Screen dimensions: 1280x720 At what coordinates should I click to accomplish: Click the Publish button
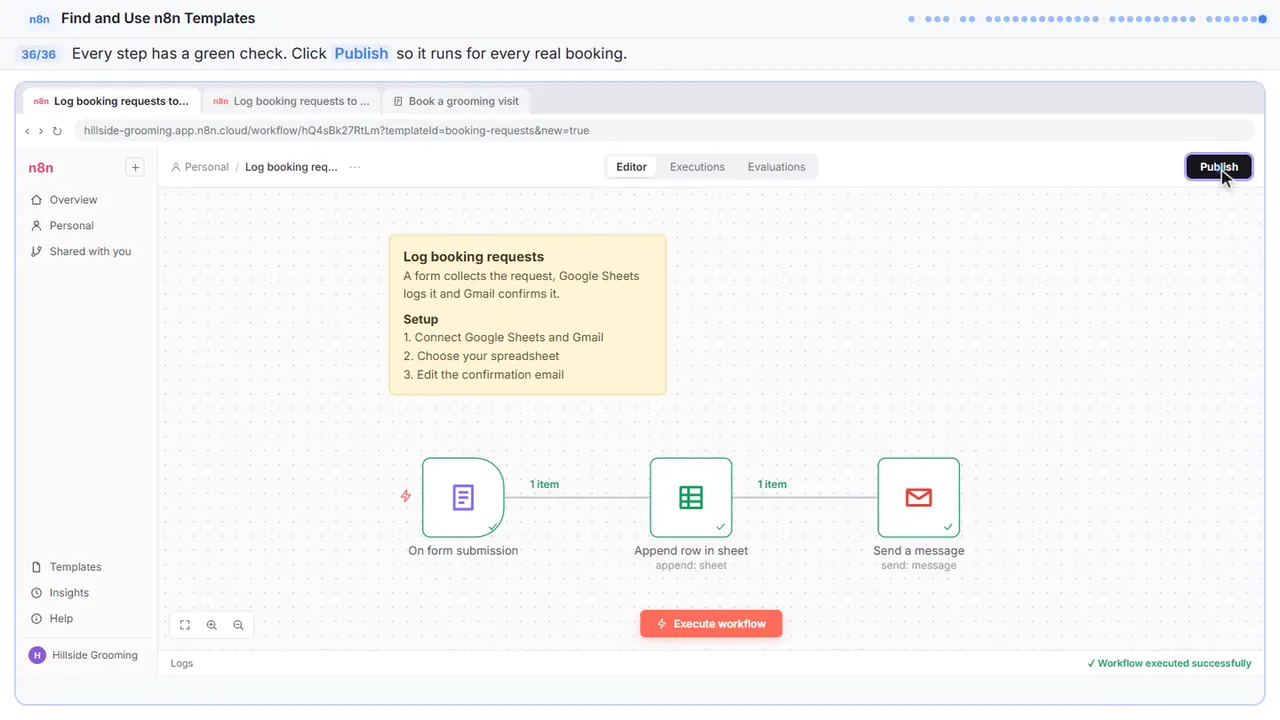[1218, 167]
